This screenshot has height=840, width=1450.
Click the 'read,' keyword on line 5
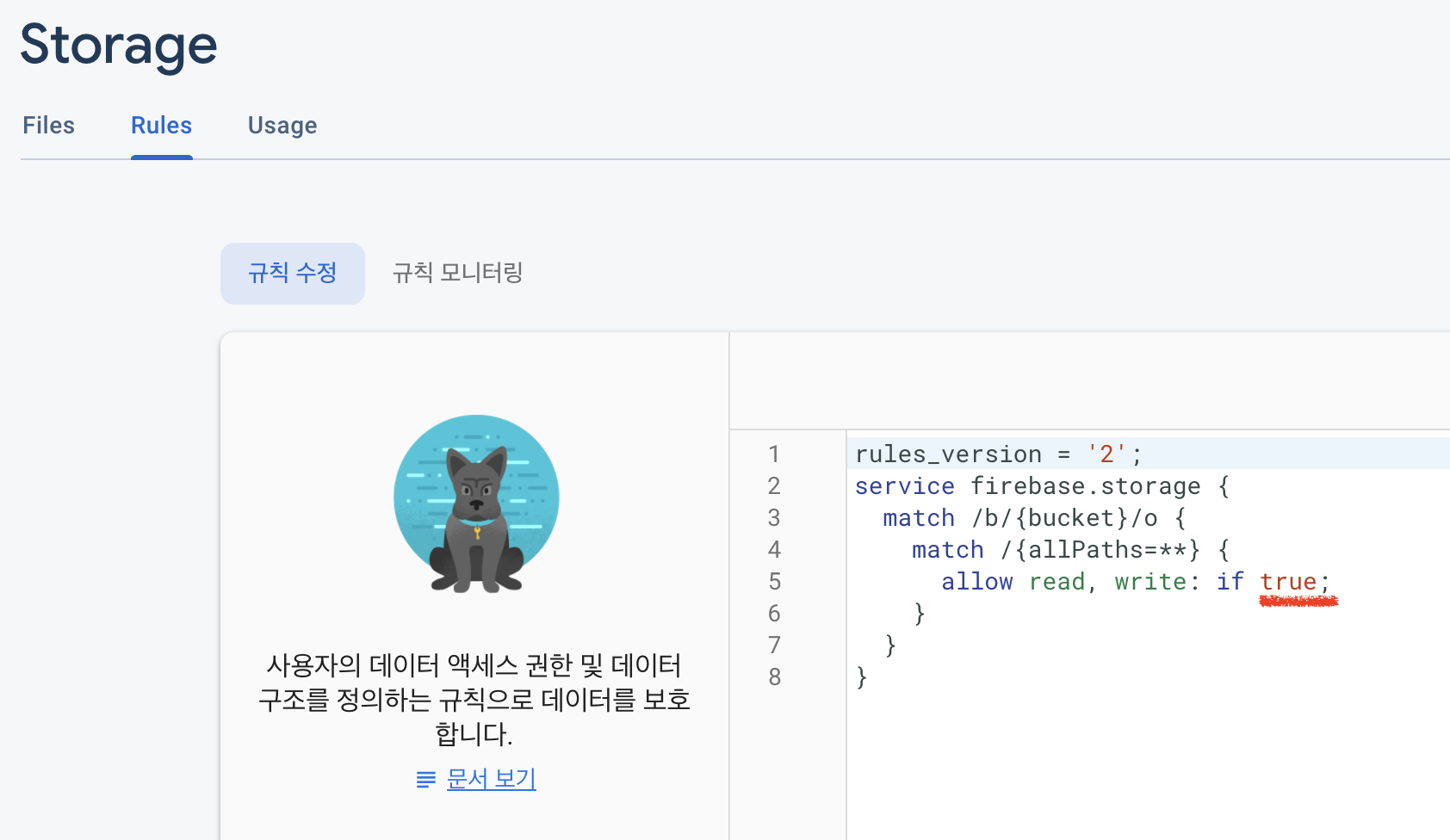pos(1063,582)
